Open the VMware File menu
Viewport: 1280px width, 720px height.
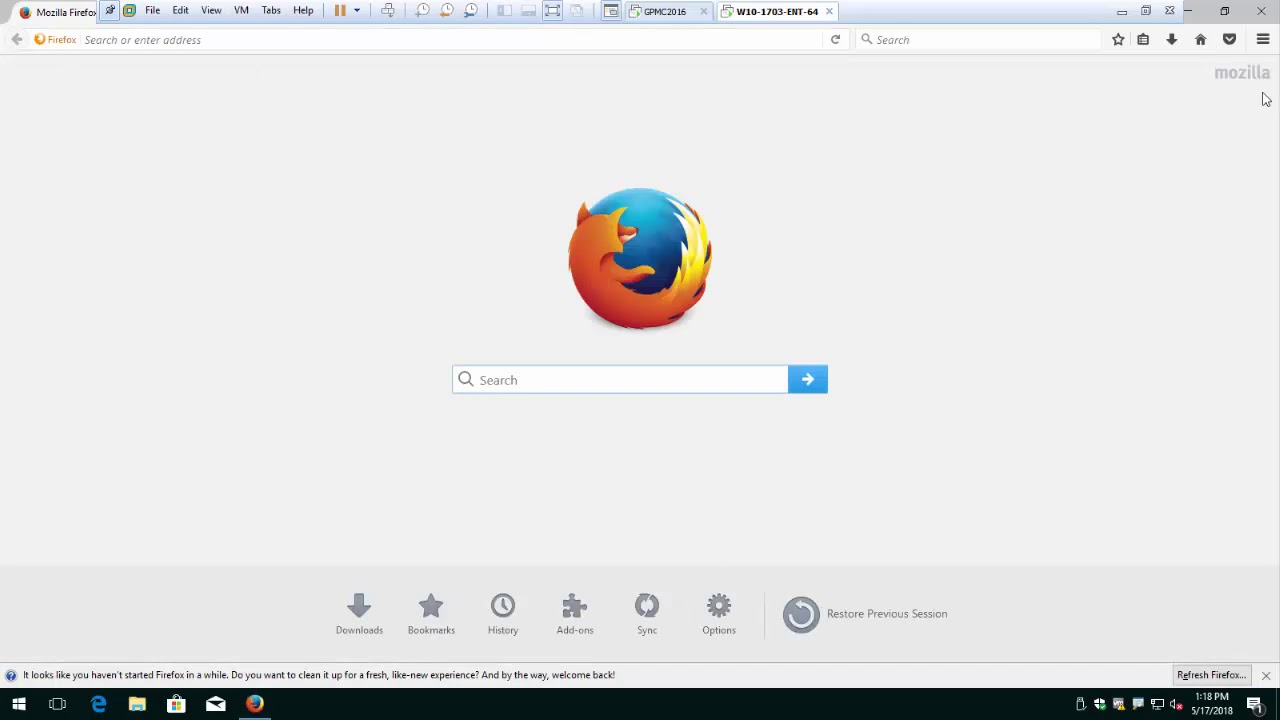coord(153,11)
